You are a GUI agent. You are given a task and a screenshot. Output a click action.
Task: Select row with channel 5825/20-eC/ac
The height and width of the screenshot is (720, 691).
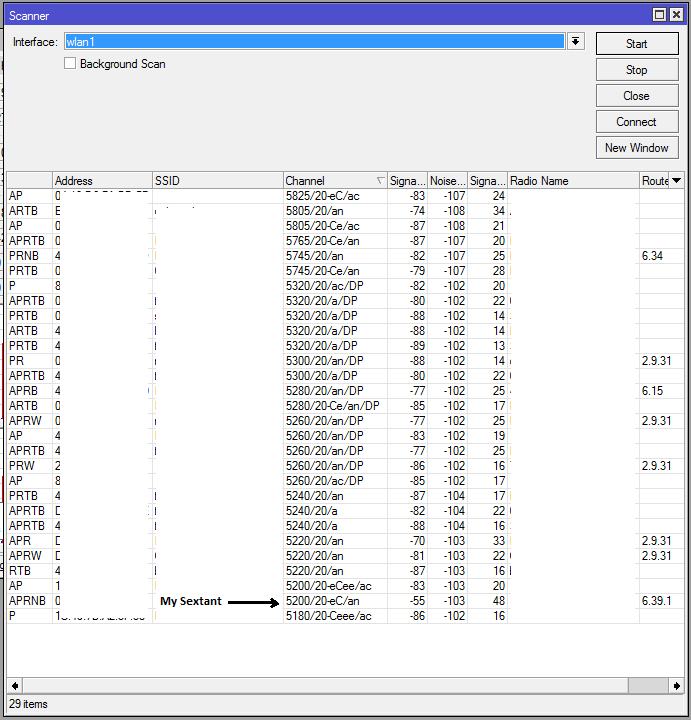coord(345,196)
